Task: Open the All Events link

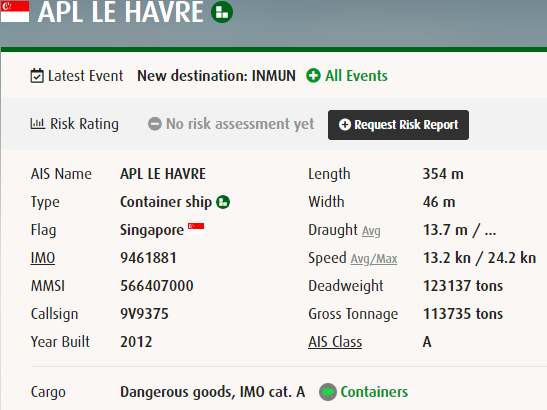Action: 356,76
